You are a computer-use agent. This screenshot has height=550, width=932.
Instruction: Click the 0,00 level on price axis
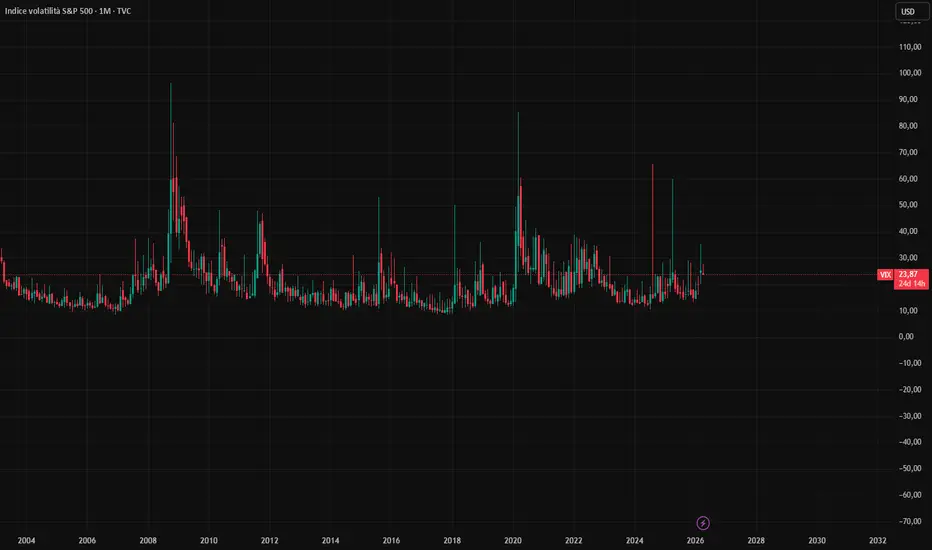[x=906, y=337]
